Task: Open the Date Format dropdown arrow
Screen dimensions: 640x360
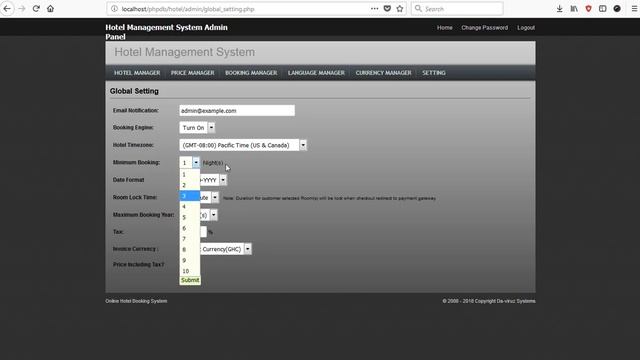Action: pos(223,180)
